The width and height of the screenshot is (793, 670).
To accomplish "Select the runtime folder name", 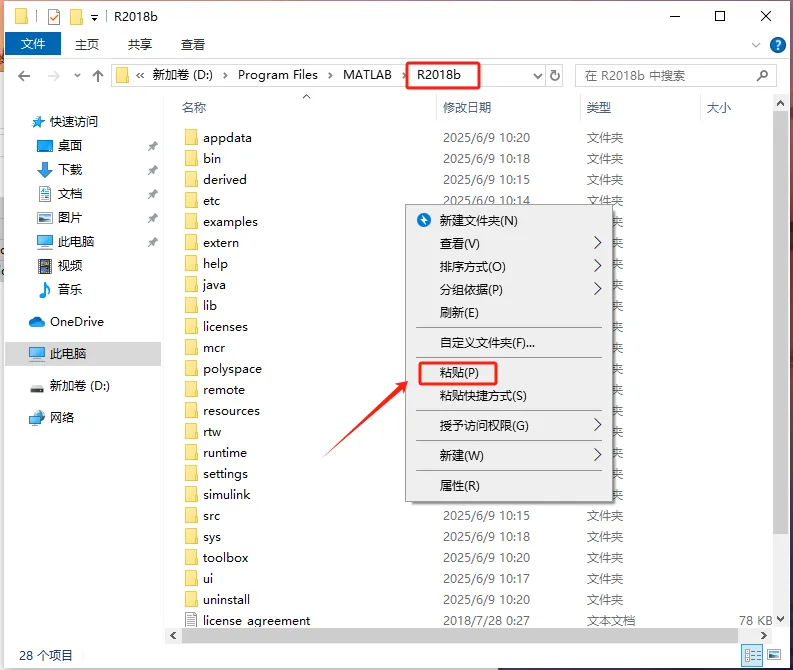I will point(225,453).
